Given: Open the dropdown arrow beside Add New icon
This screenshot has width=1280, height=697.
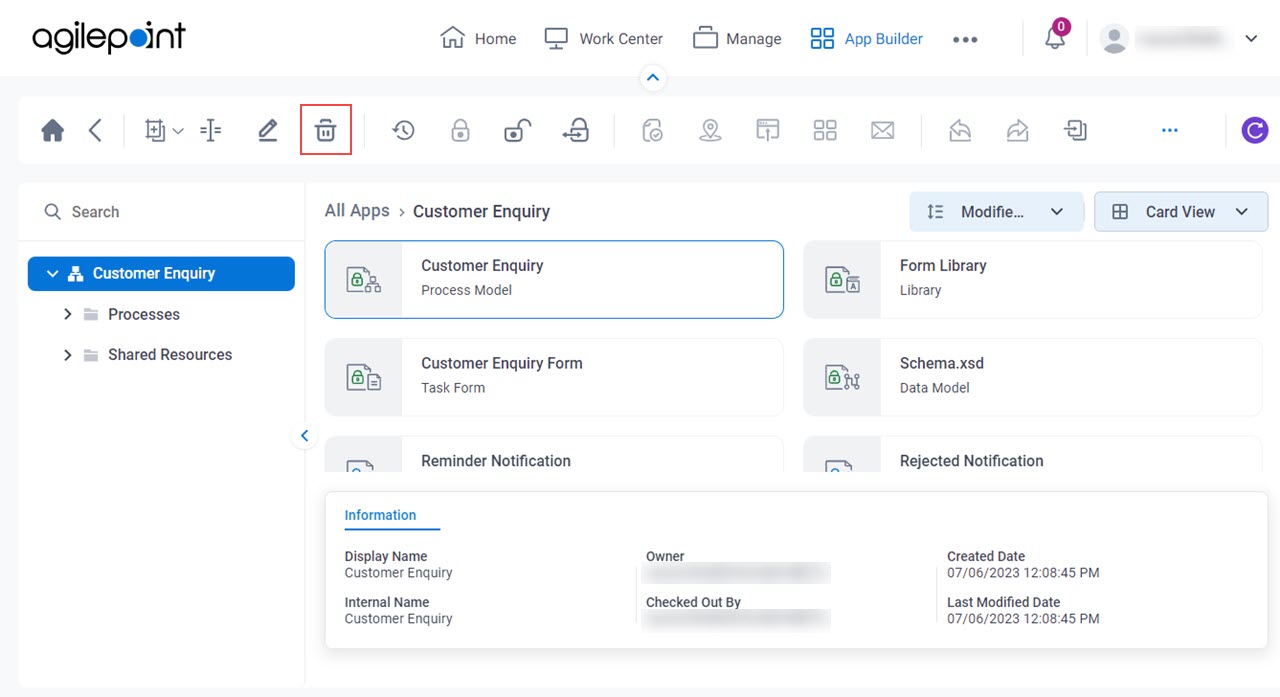Looking at the screenshot, I should [178, 131].
